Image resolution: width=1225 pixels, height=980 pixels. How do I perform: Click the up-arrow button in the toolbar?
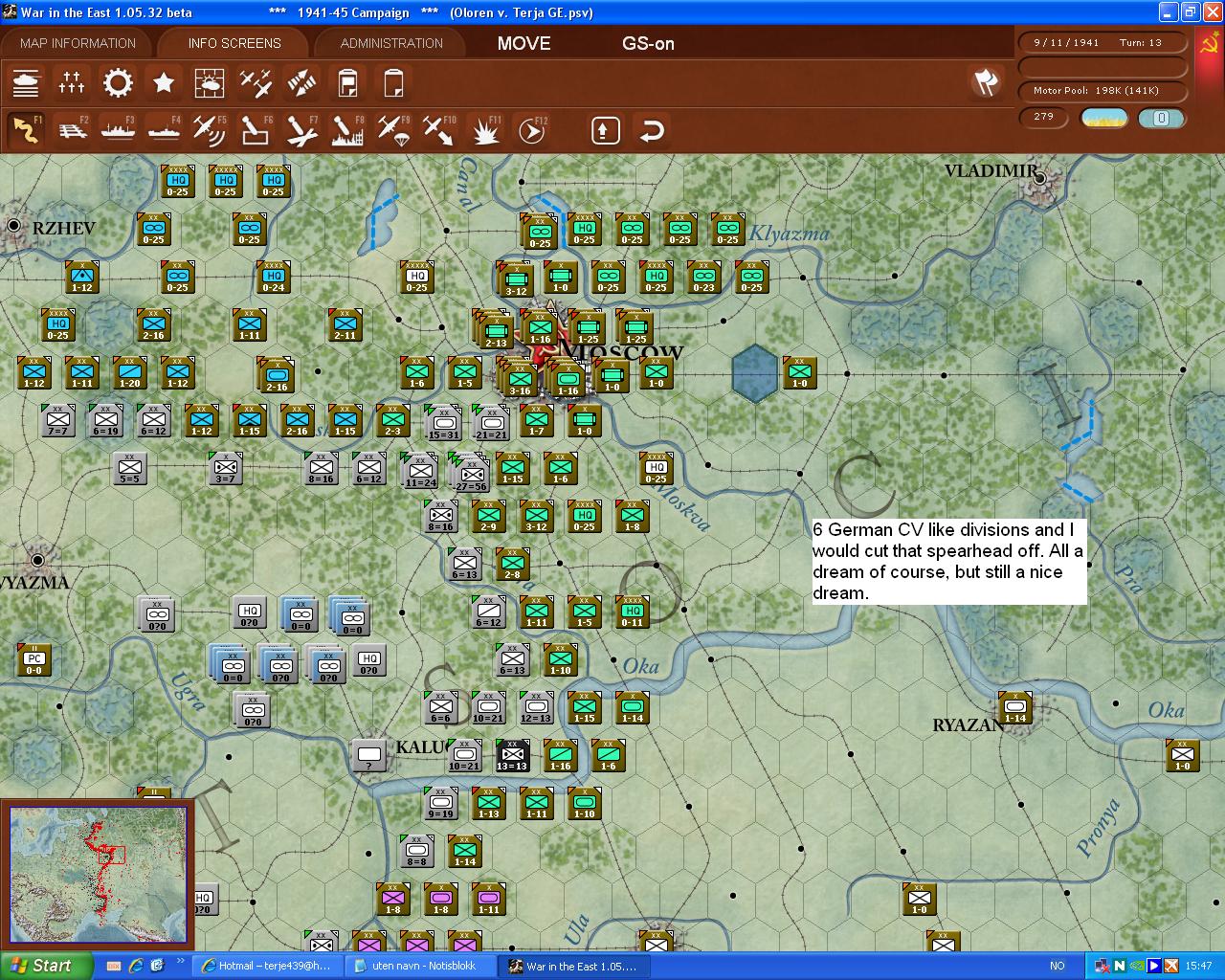(605, 129)
